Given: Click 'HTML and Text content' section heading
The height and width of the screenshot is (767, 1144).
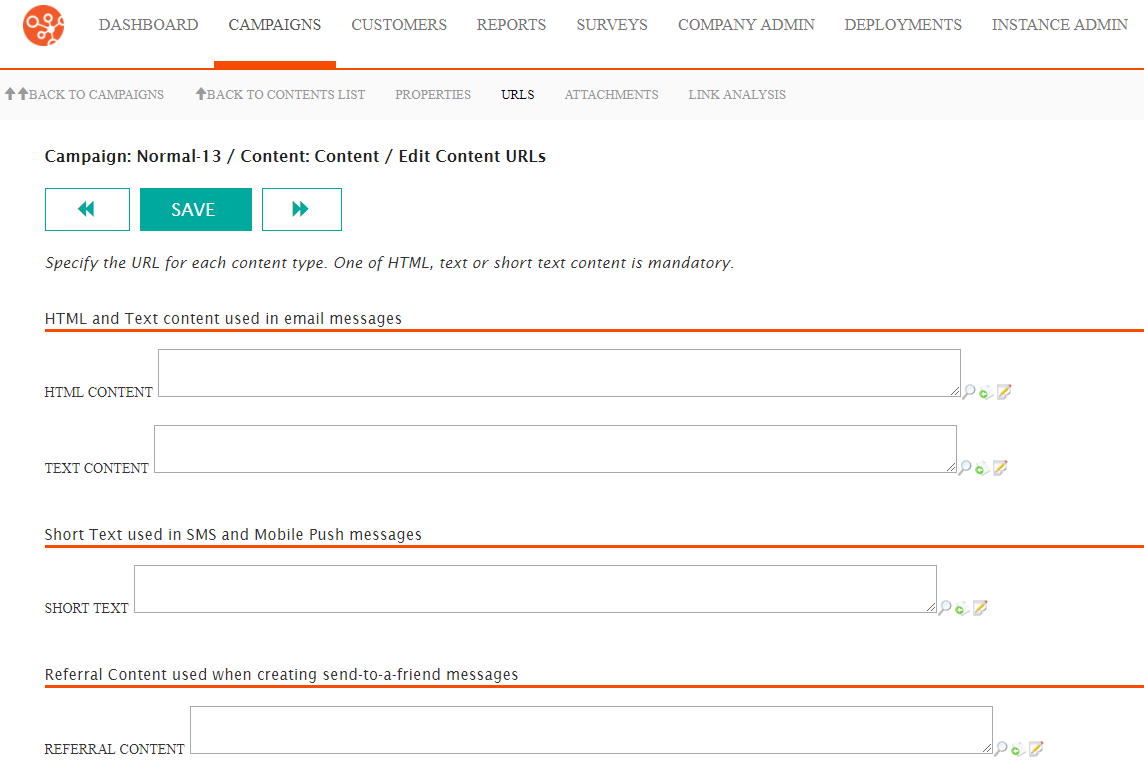Looking at the screenshot, I should [x=223, y=318].
